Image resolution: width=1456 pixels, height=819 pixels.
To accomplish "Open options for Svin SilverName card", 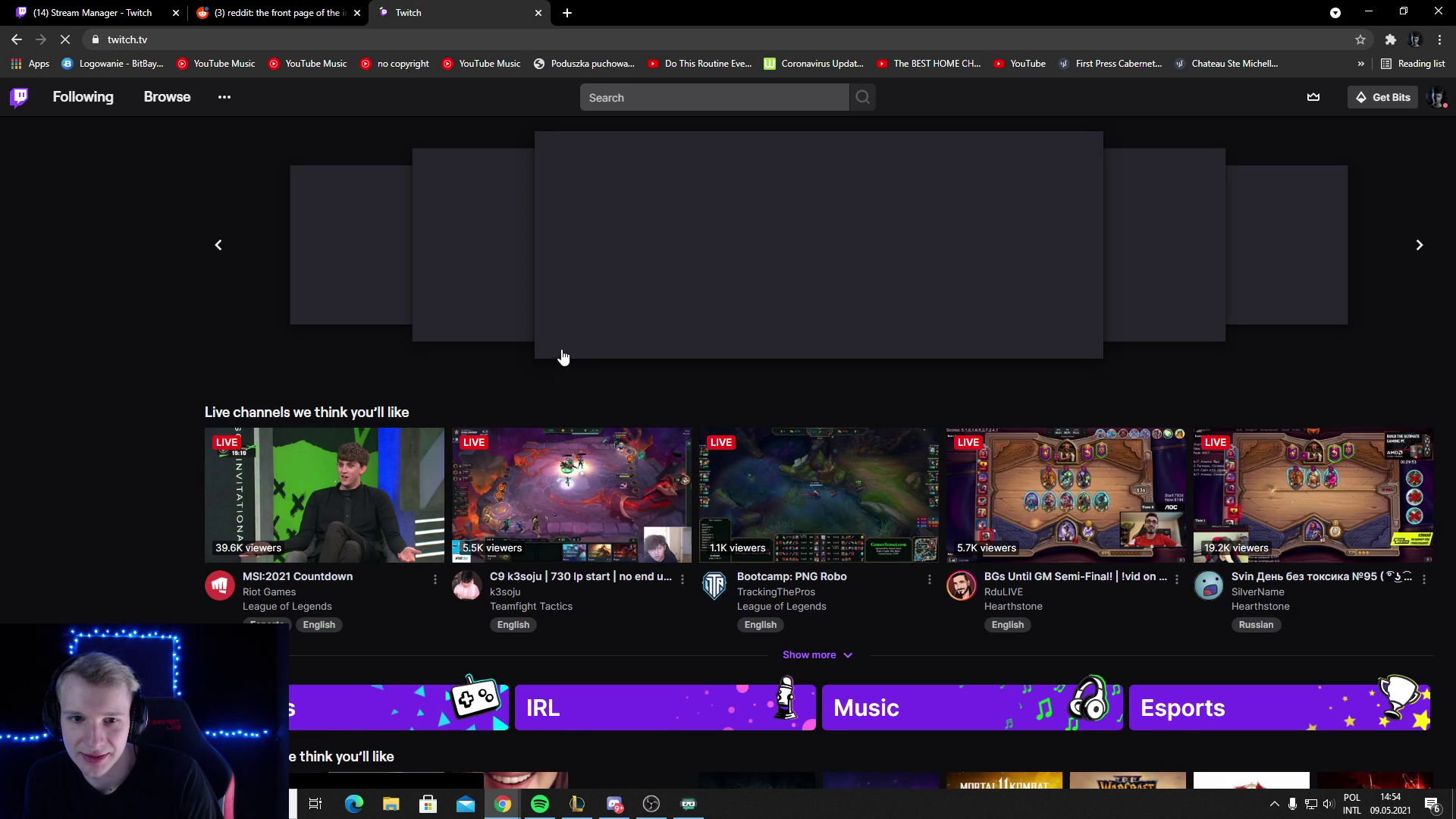I will coord(1424,579).
